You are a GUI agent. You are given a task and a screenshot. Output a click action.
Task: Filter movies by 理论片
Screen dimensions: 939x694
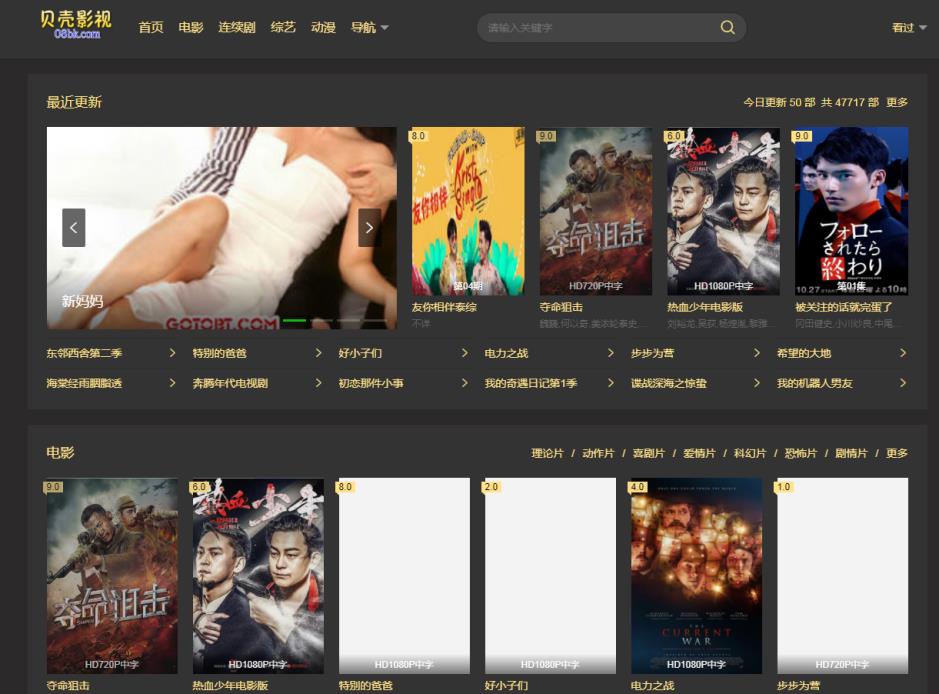point(547,453)
